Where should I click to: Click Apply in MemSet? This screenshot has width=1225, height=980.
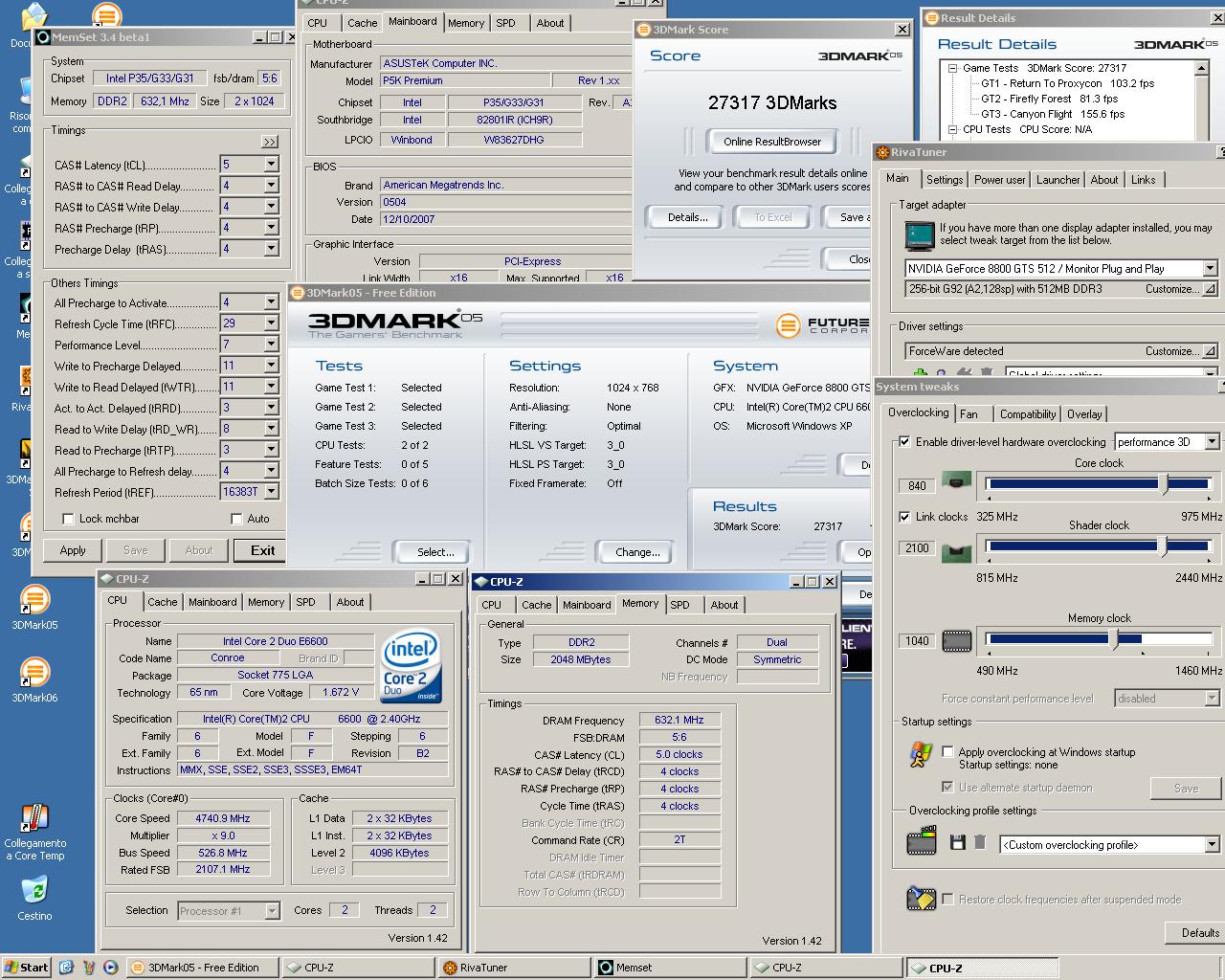[x=73, y=550]
